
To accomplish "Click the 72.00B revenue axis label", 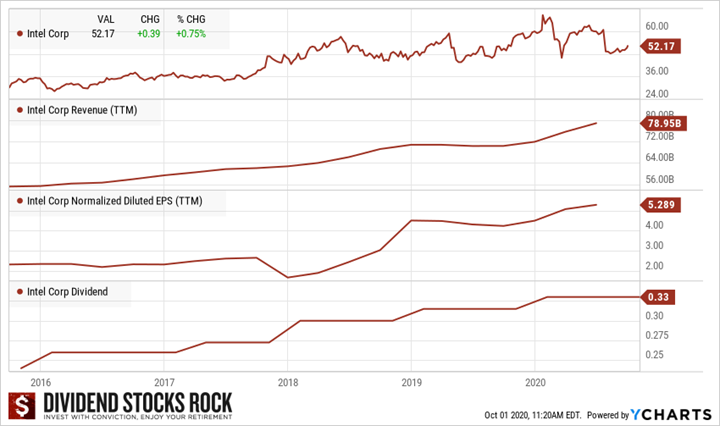I will coord(660,136).
